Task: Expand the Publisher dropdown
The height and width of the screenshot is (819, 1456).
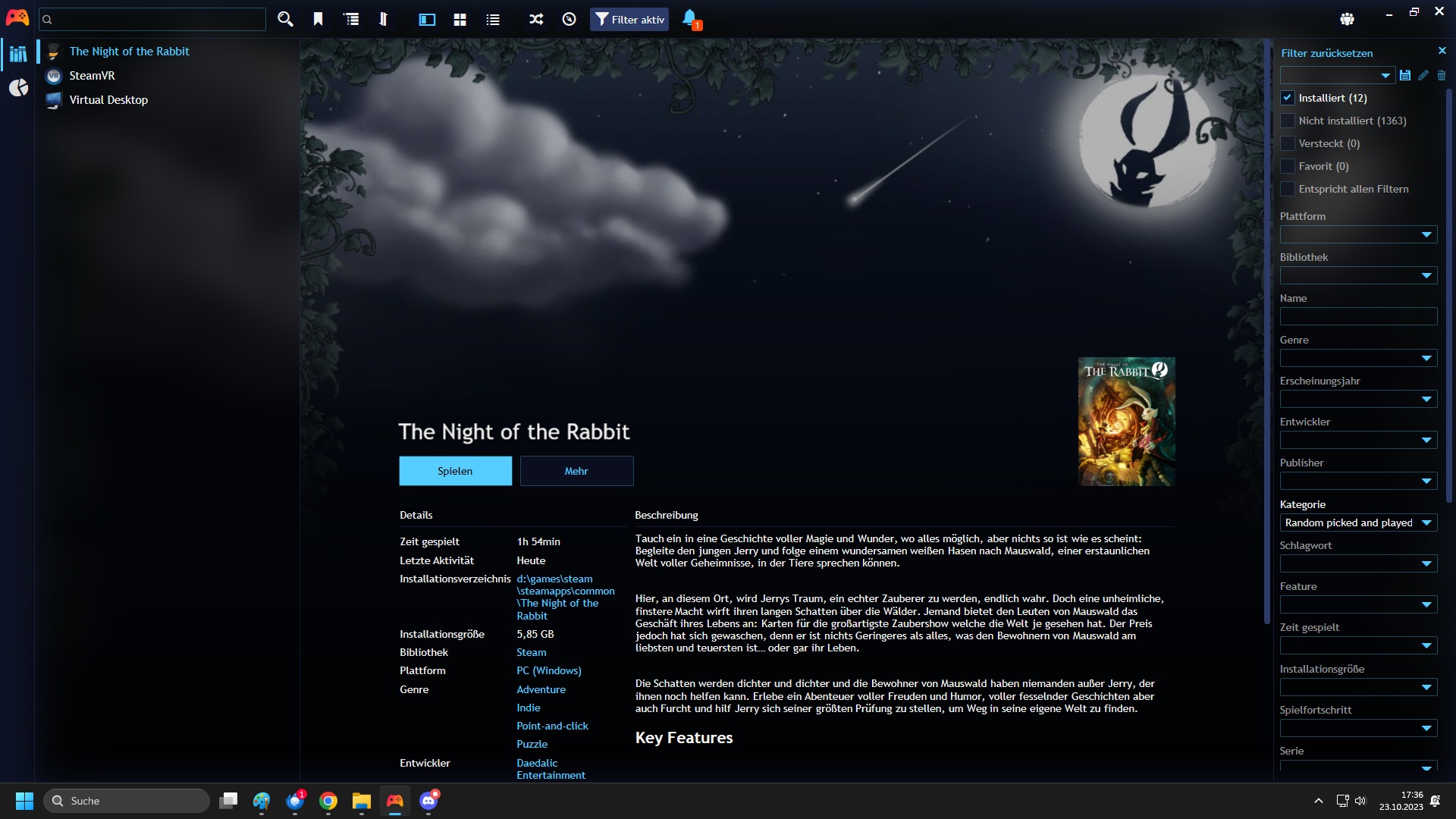Action: click(1357, 481)
